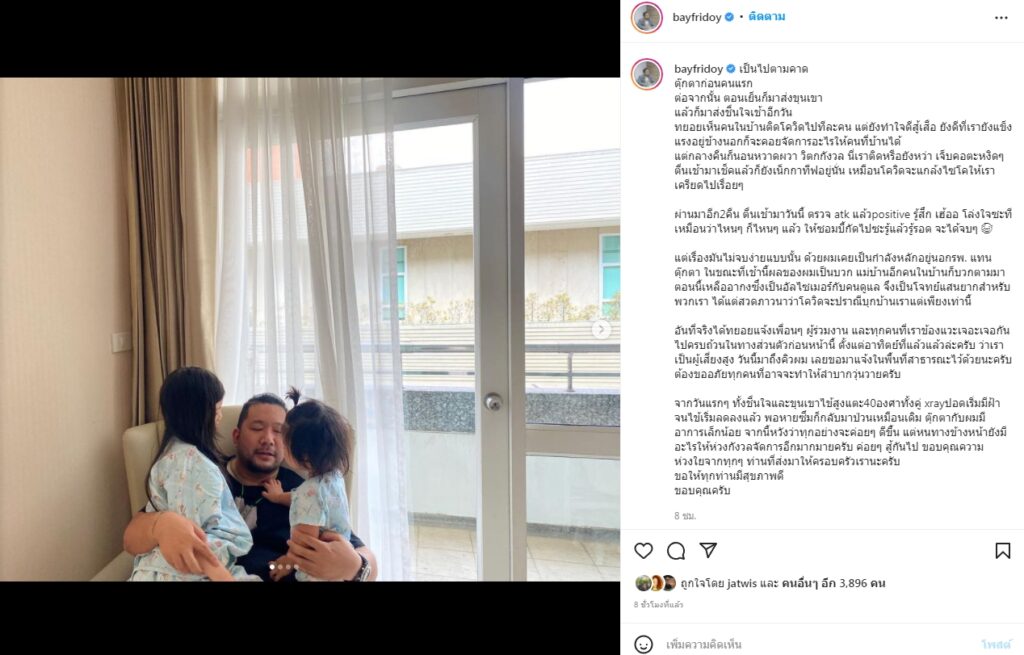This screenshot has width=1024, height=655.
Task: Open comments via speech bubble icon
Action: [x=676, y=551]
